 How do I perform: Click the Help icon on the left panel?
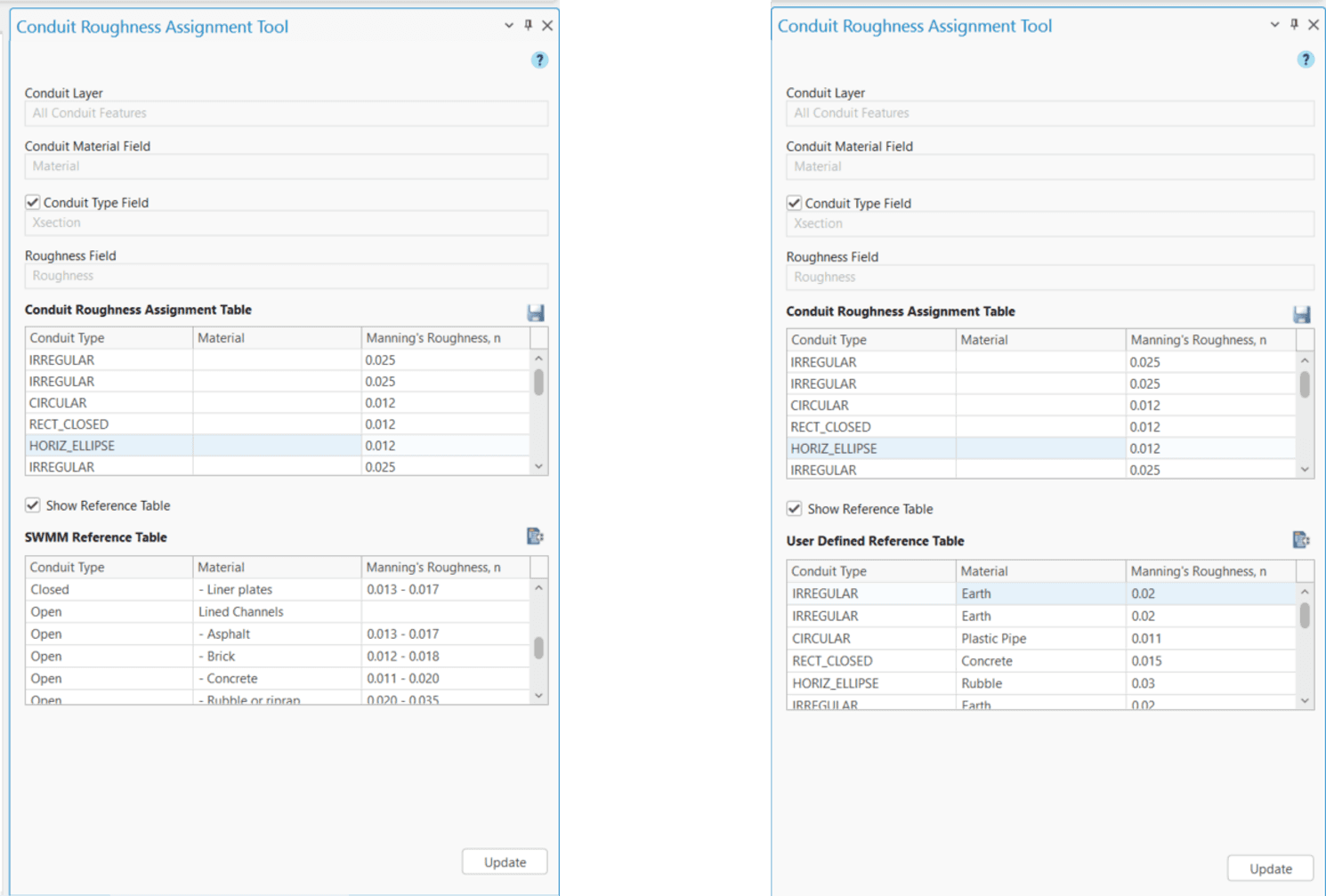coord(539,60)
